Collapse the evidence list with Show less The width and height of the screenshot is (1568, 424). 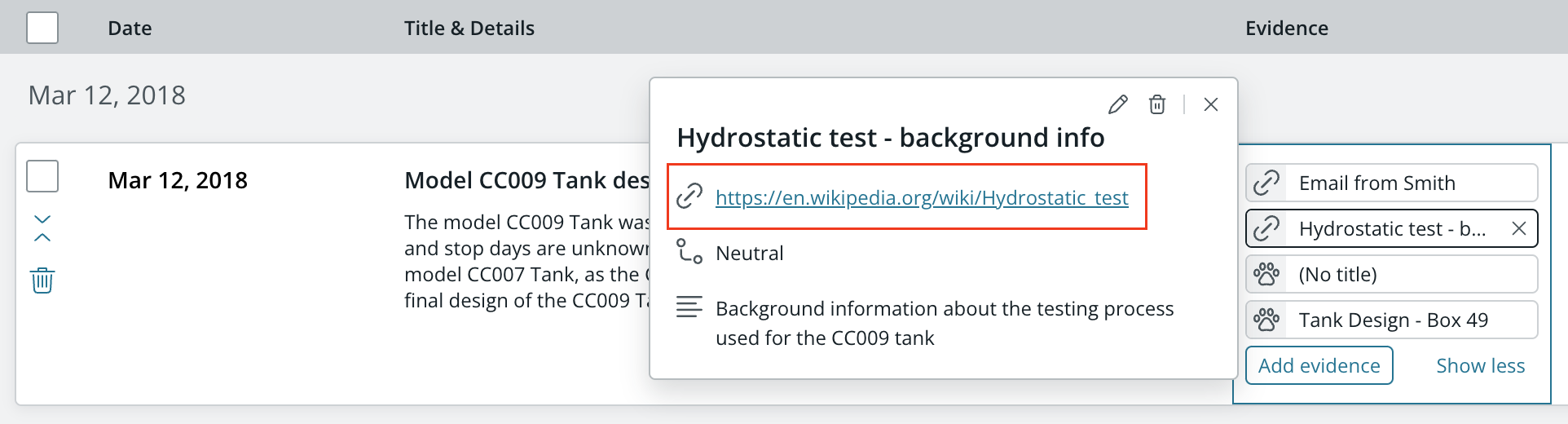pos(1480,365)
